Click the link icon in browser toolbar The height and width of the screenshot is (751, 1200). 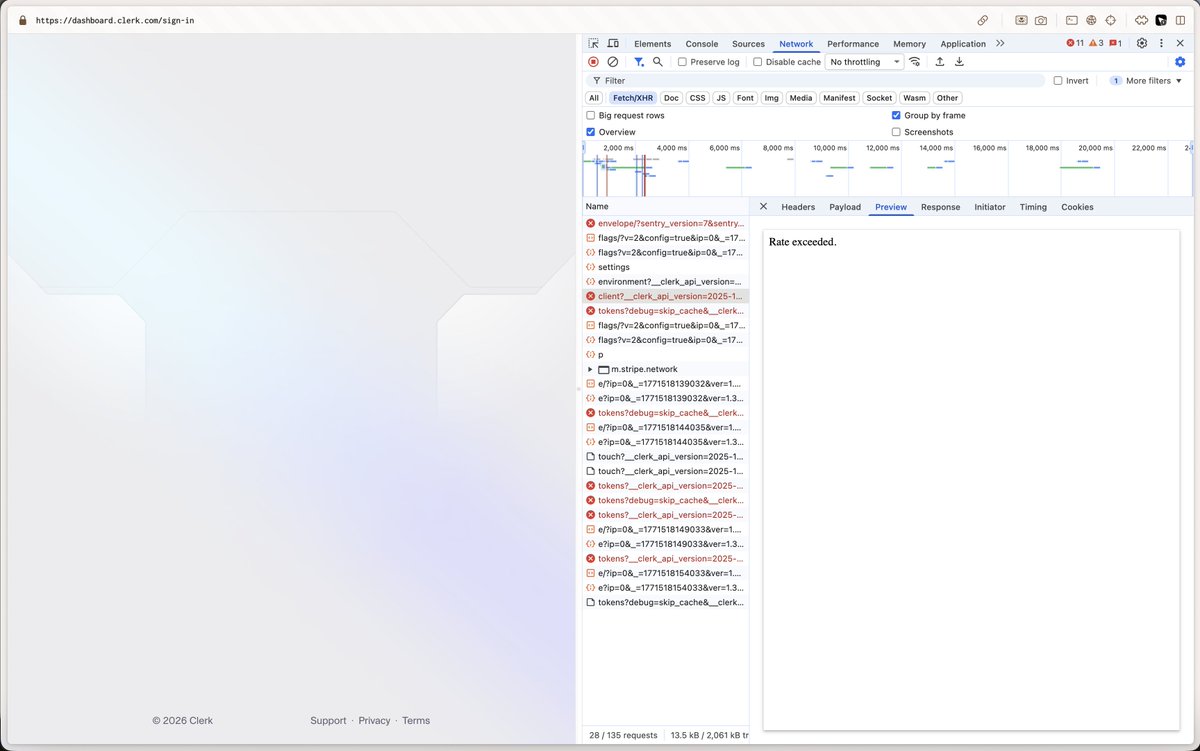pos(983,20)
